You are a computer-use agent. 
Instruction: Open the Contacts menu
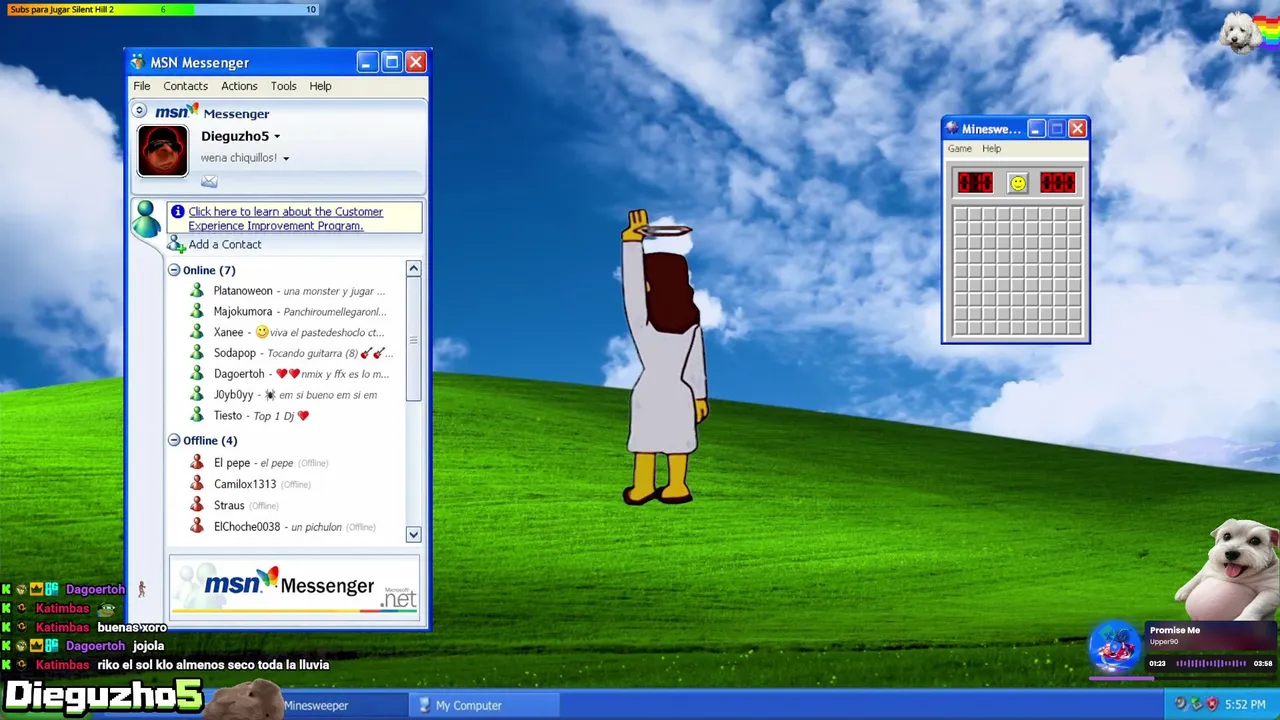click(x=185, y=86)
